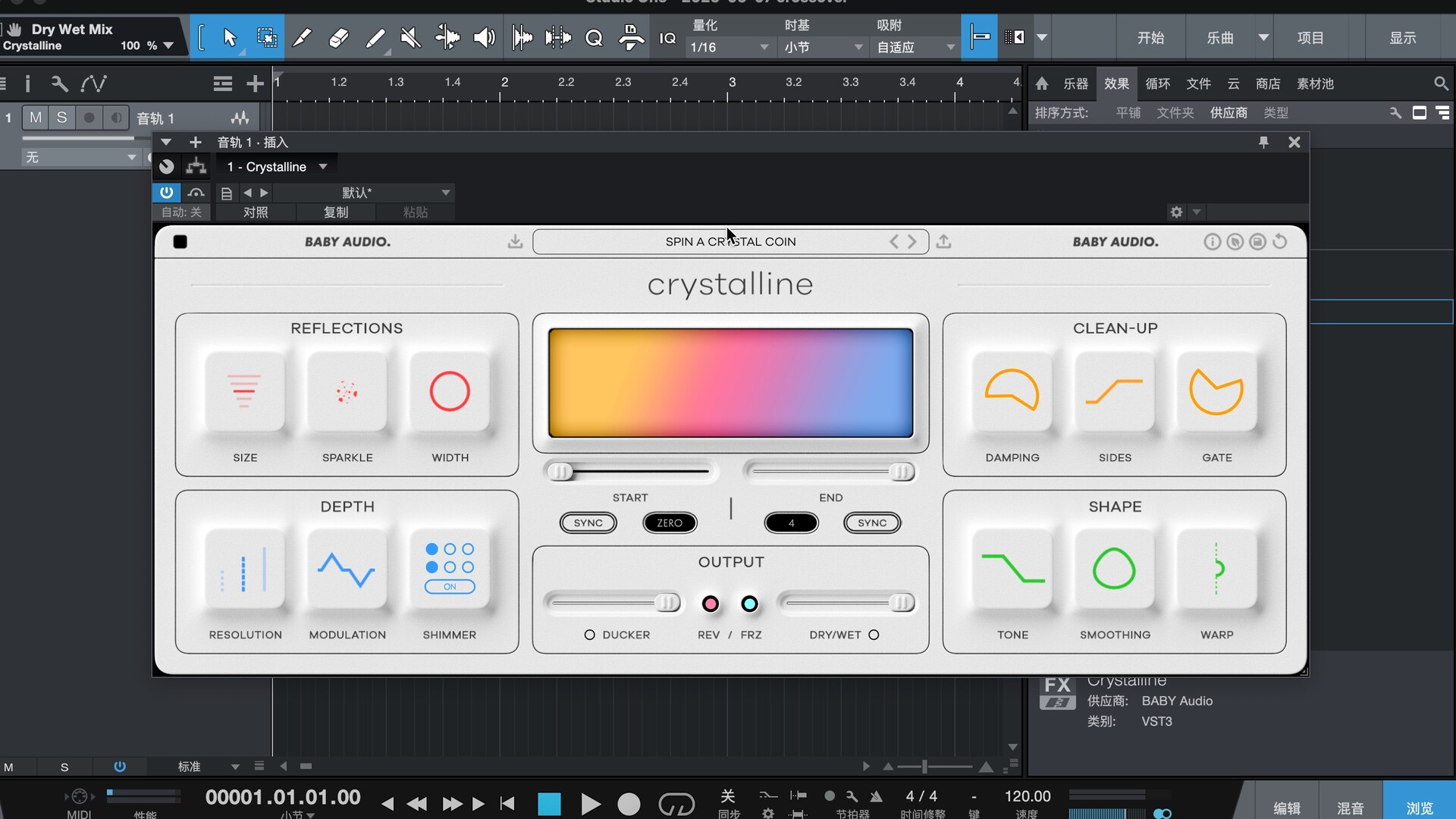1456x819 pixels.
Task: Click the preset export upload icon
Action: (943, 241)
